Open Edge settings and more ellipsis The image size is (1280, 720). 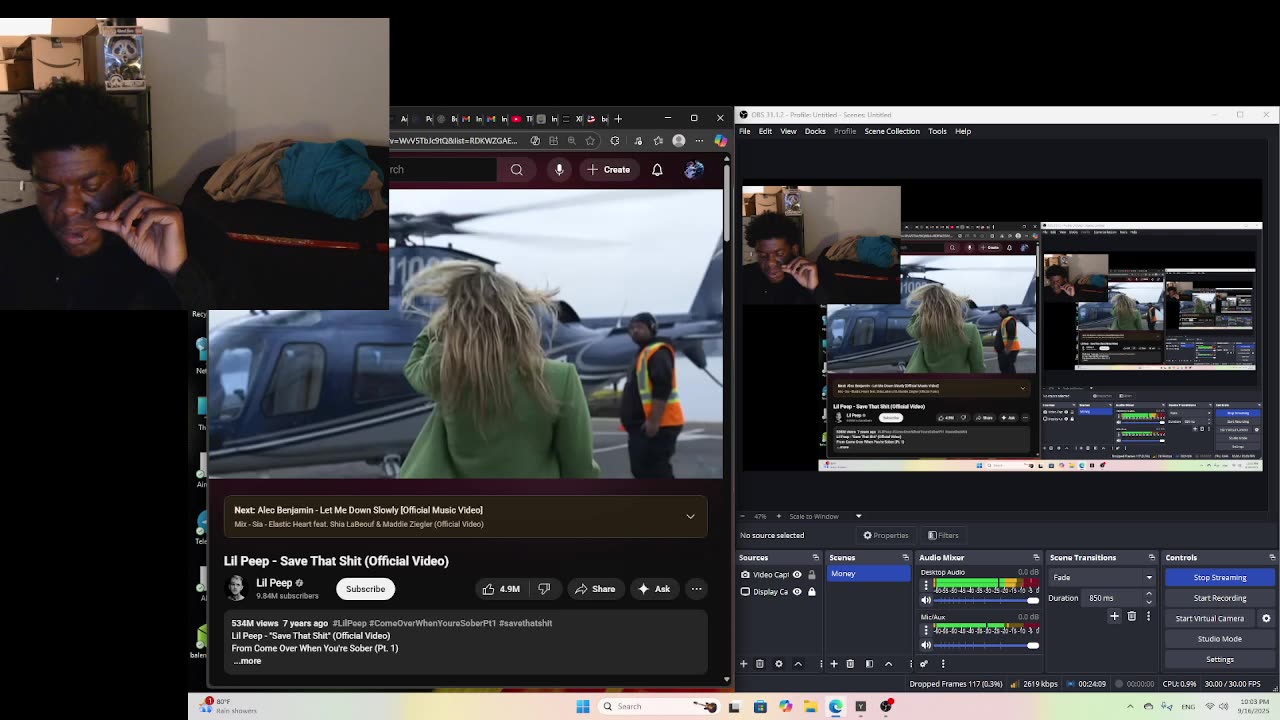[x=699, y=141]
